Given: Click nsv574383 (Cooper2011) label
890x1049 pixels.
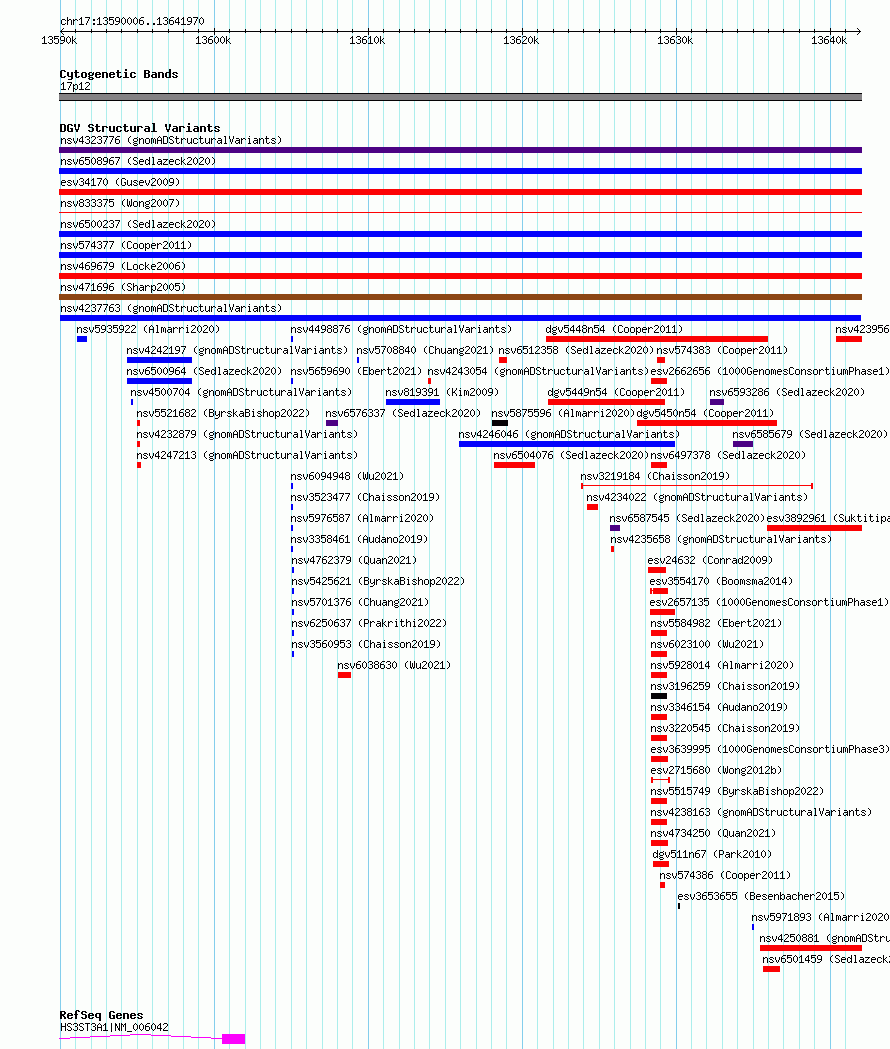Looking at the screenshot, I should [x=722, y=351].
